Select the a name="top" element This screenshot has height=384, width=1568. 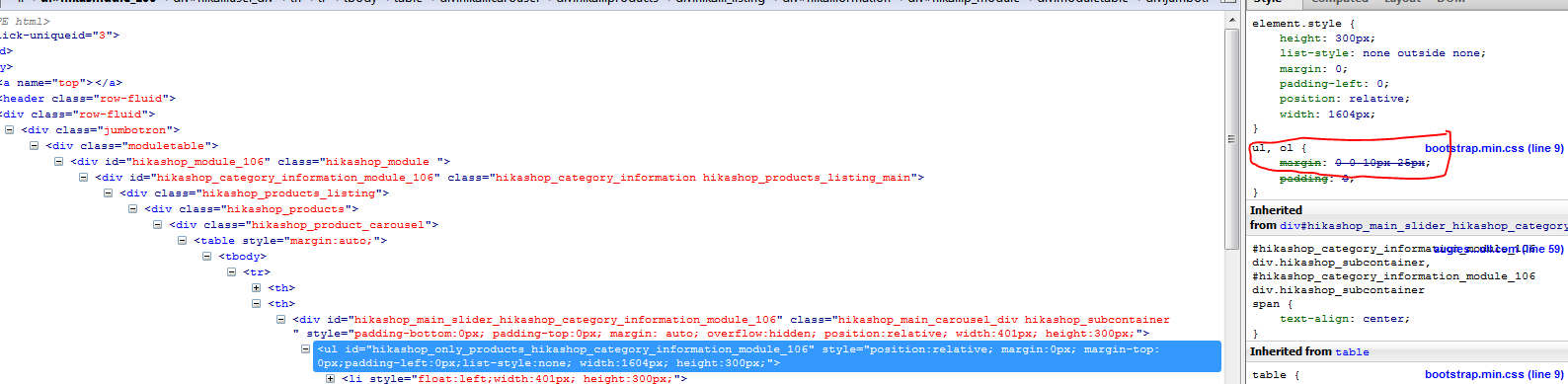click(x=60, y=83)
